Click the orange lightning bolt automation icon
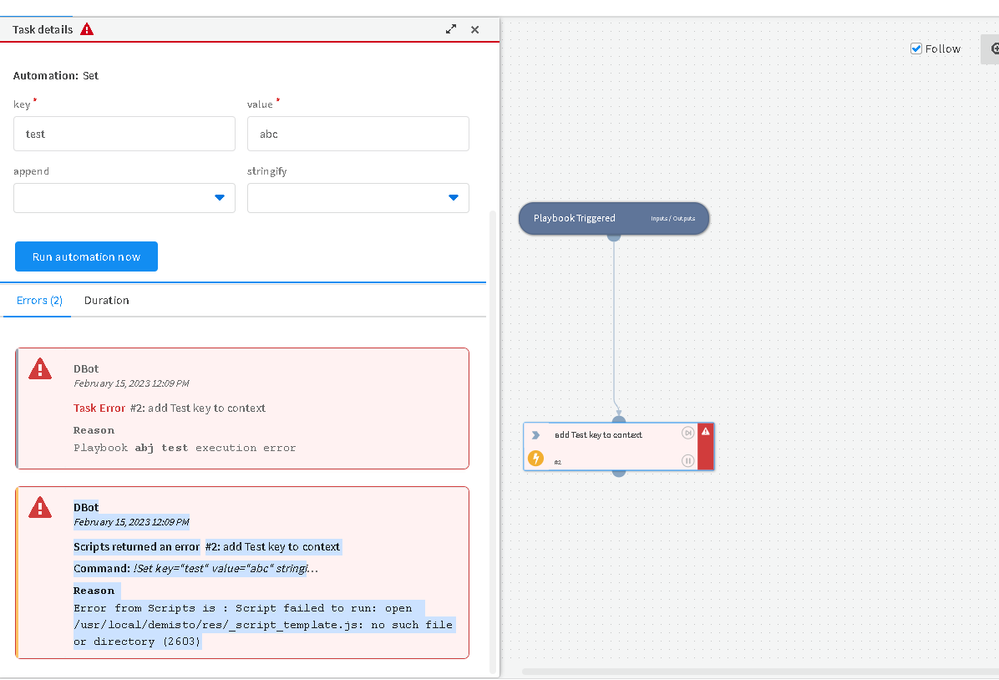Viewport: 999px width, 680px height. [x=536, y=459]
